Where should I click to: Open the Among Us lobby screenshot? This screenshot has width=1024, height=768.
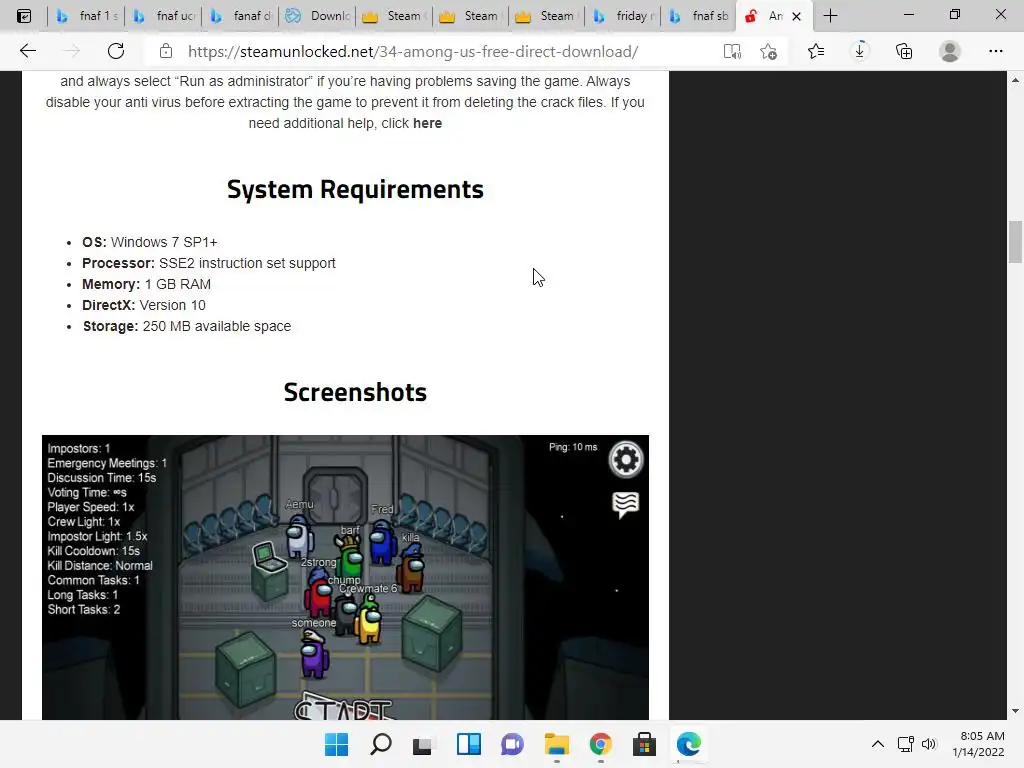[345, 577]
